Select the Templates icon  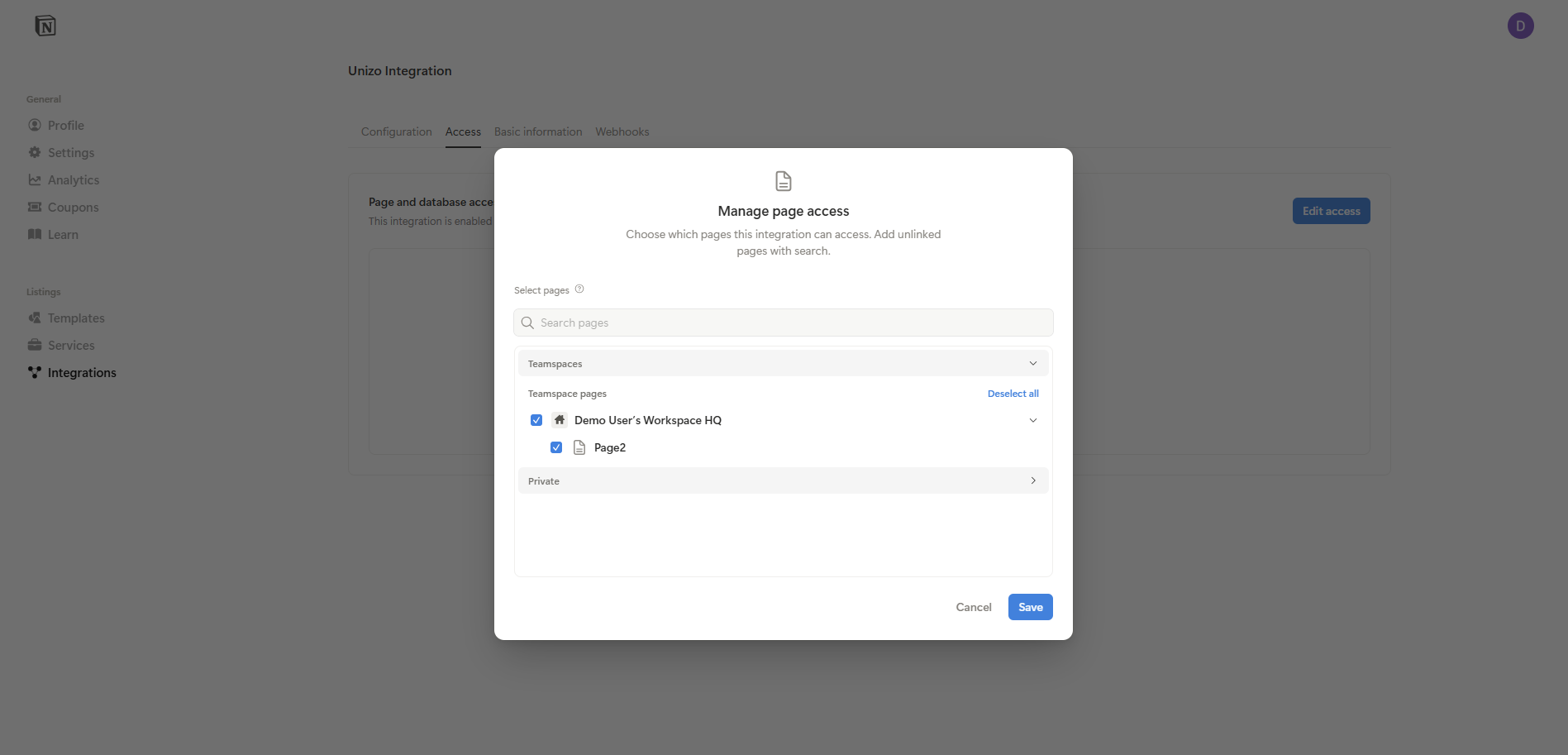(34, 318)
